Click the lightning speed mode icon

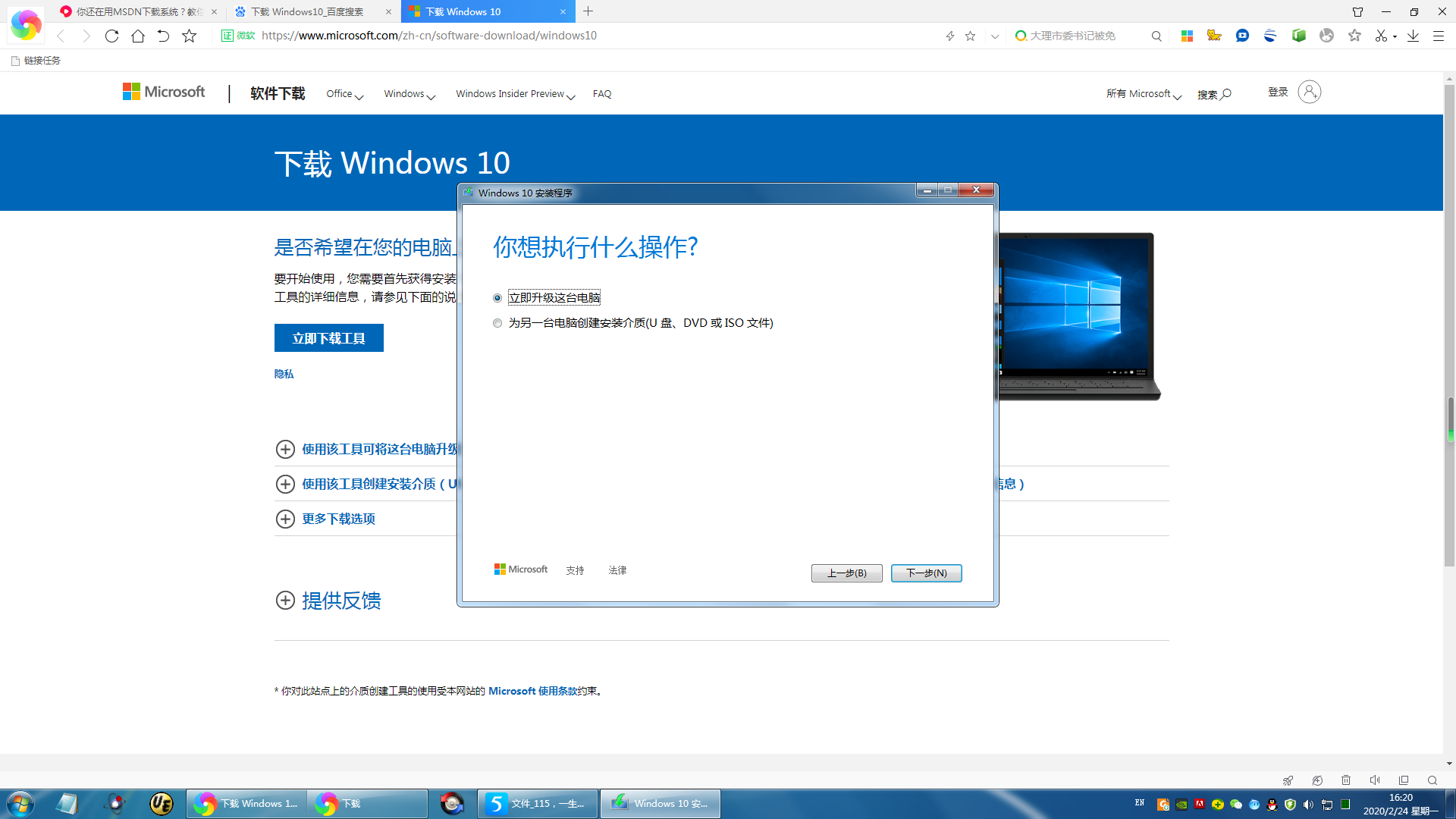949,36
